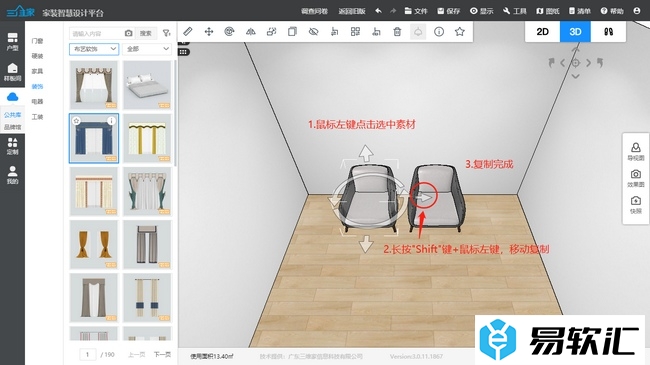
Task: Toggle hide object with crossed-eye icon
Action: [x=313, y=32]
